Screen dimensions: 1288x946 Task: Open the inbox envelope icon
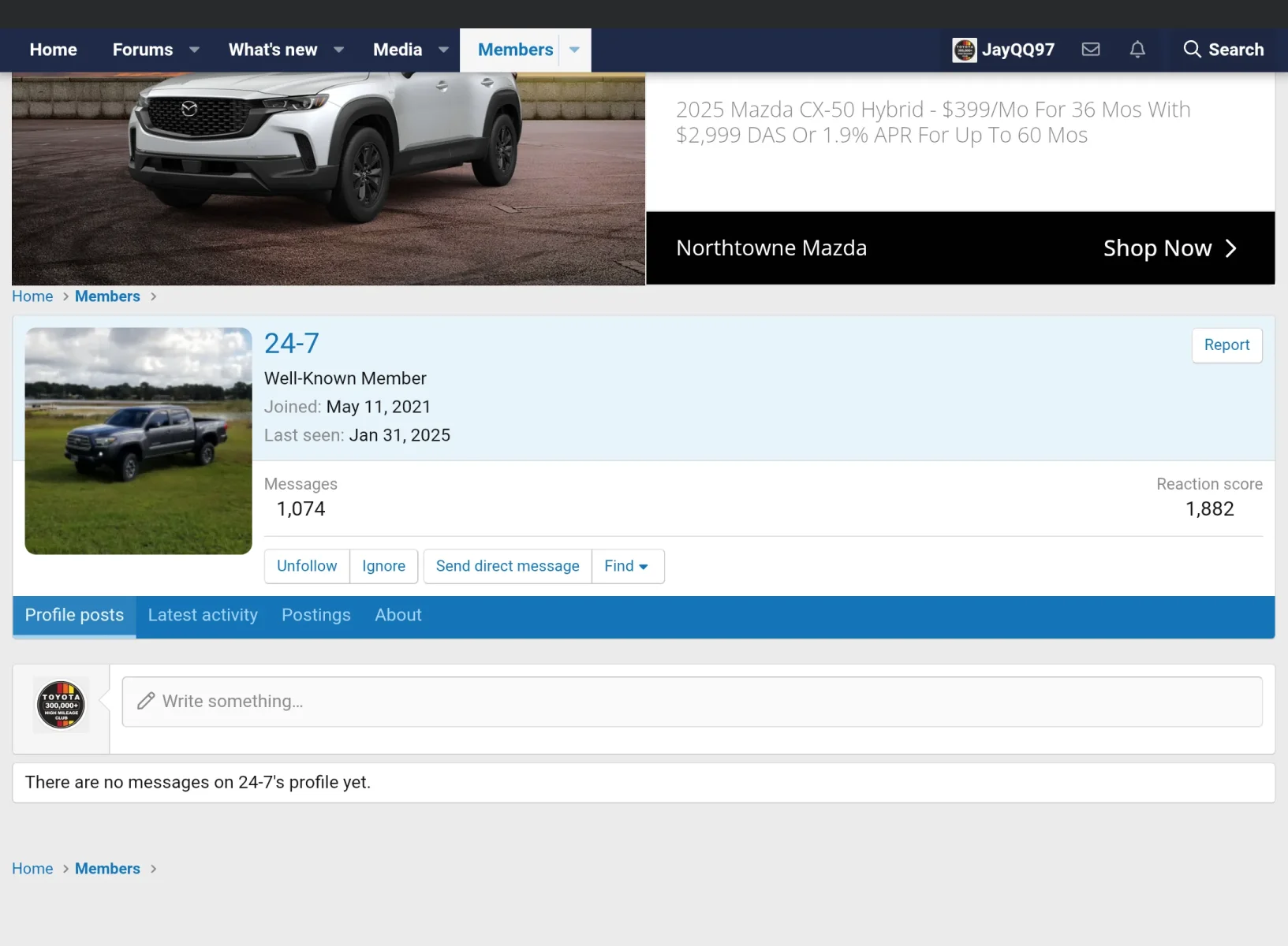point(1091,50)
